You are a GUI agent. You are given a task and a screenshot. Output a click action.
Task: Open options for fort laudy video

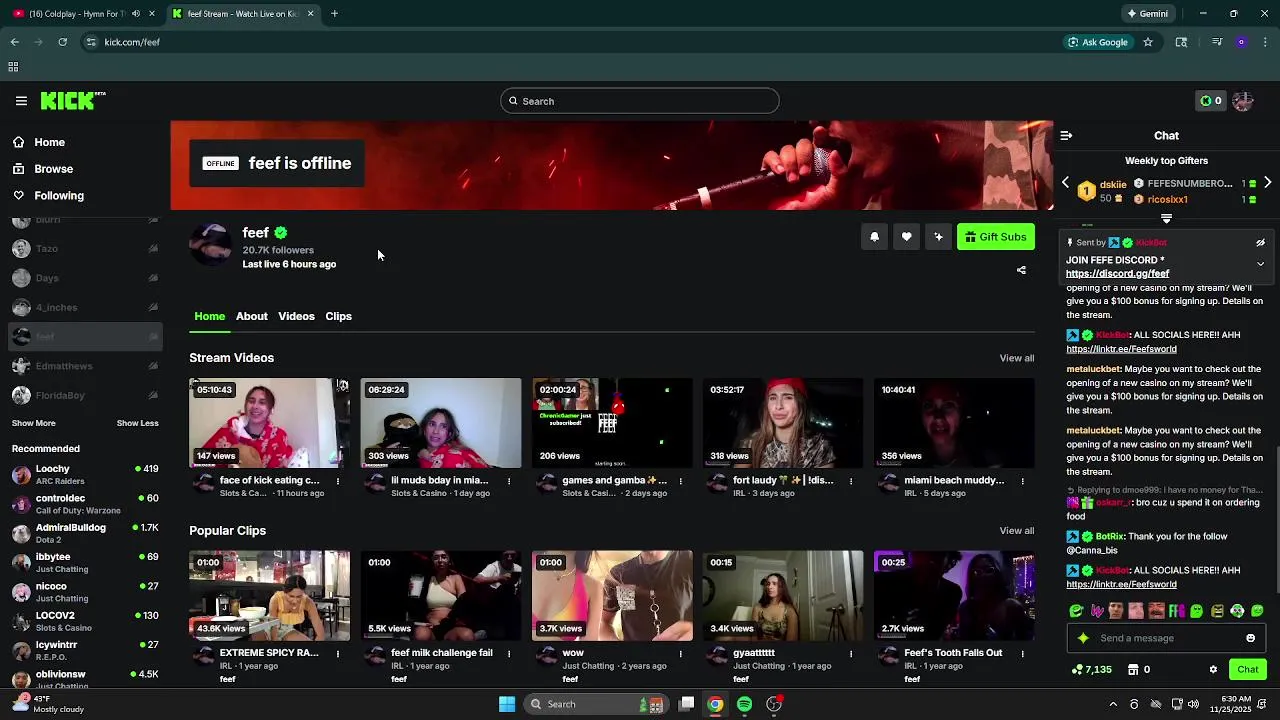coord(851,481)
